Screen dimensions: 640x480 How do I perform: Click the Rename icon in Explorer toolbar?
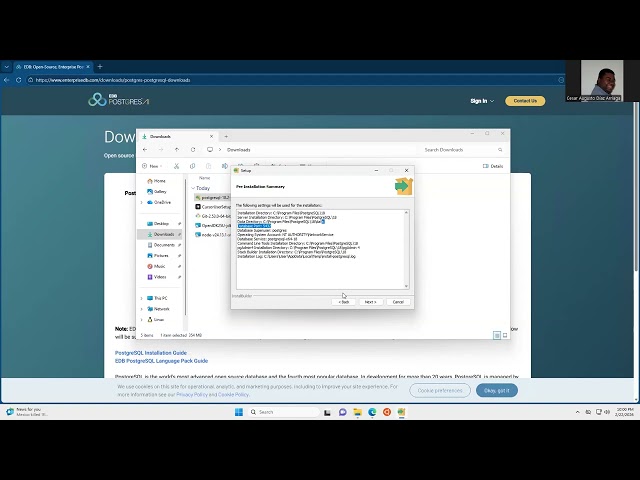[x=224, y=166]
